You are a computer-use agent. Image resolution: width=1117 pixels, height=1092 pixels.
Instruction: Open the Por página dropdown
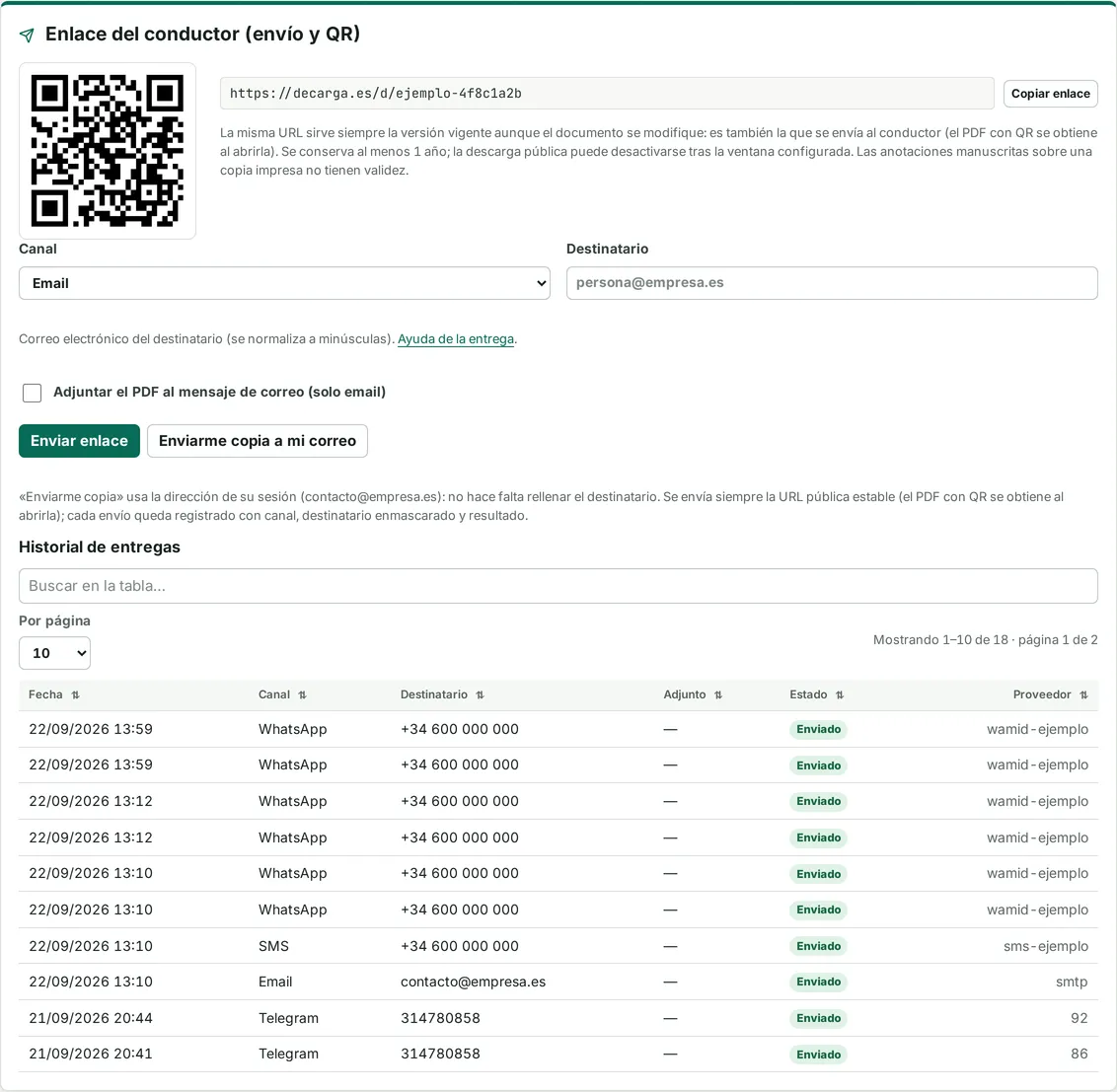(x=55, y=653)
